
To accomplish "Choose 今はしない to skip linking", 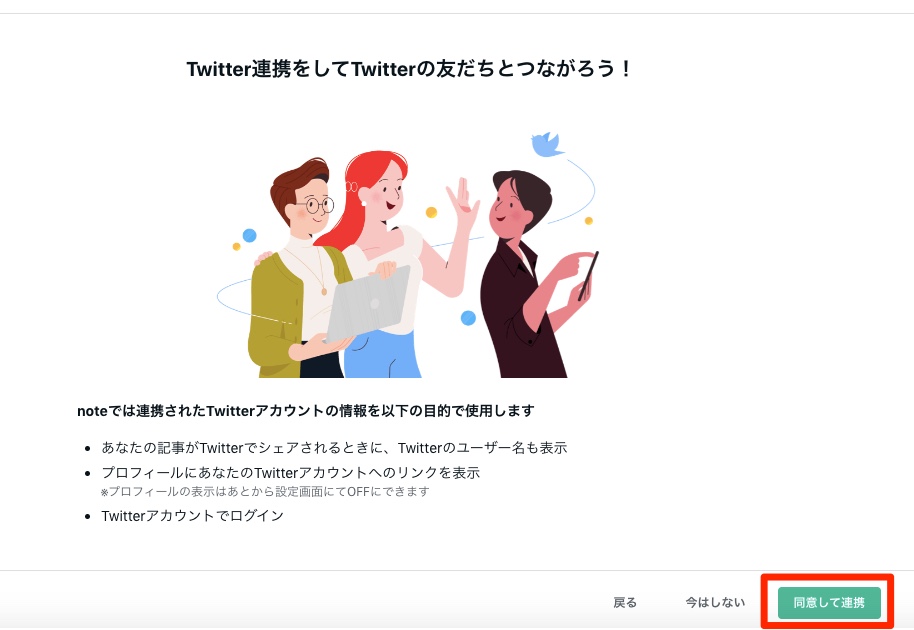I will pyautogui.click(x=715, y=603).
